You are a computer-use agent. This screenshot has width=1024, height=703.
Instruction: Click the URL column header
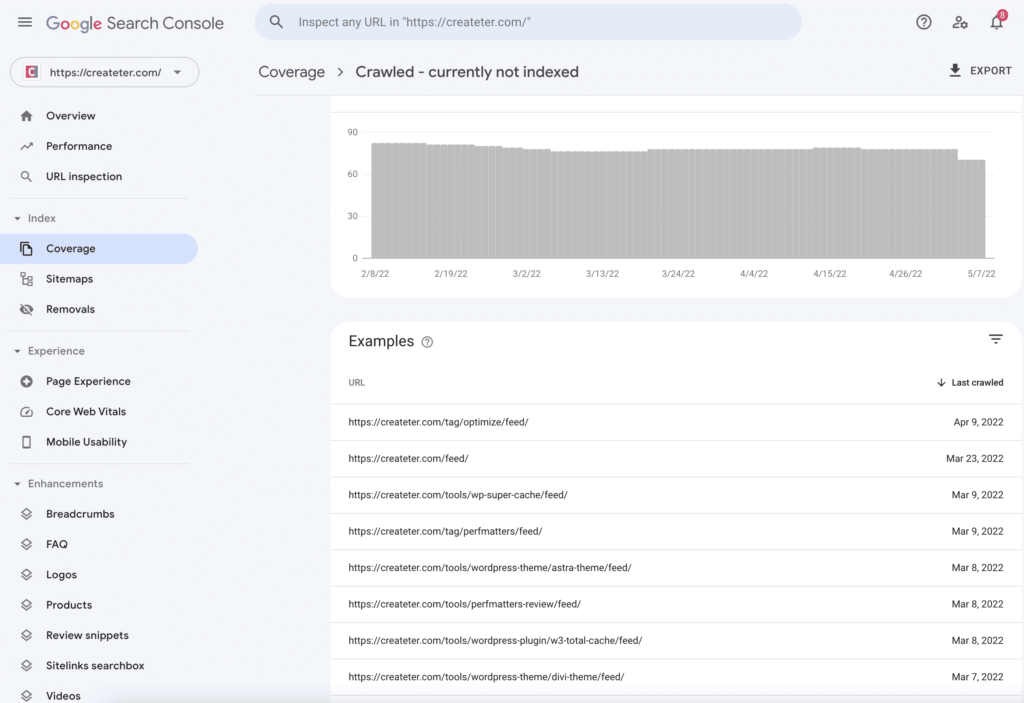[357, 383]
